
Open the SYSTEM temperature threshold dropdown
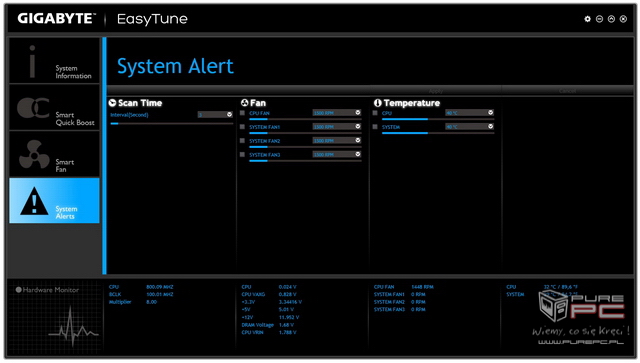[469, 127]
